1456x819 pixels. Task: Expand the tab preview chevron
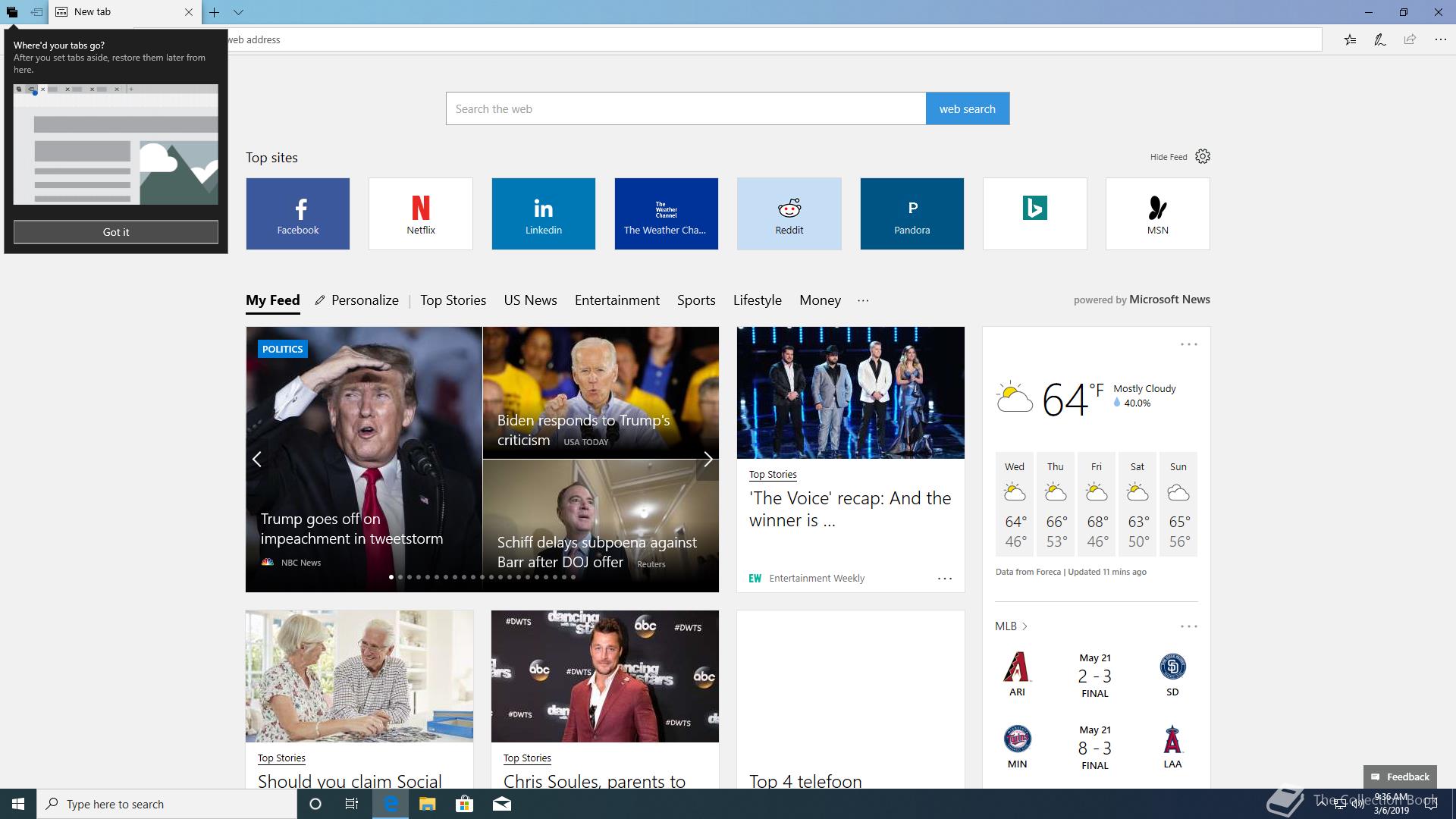238,12
